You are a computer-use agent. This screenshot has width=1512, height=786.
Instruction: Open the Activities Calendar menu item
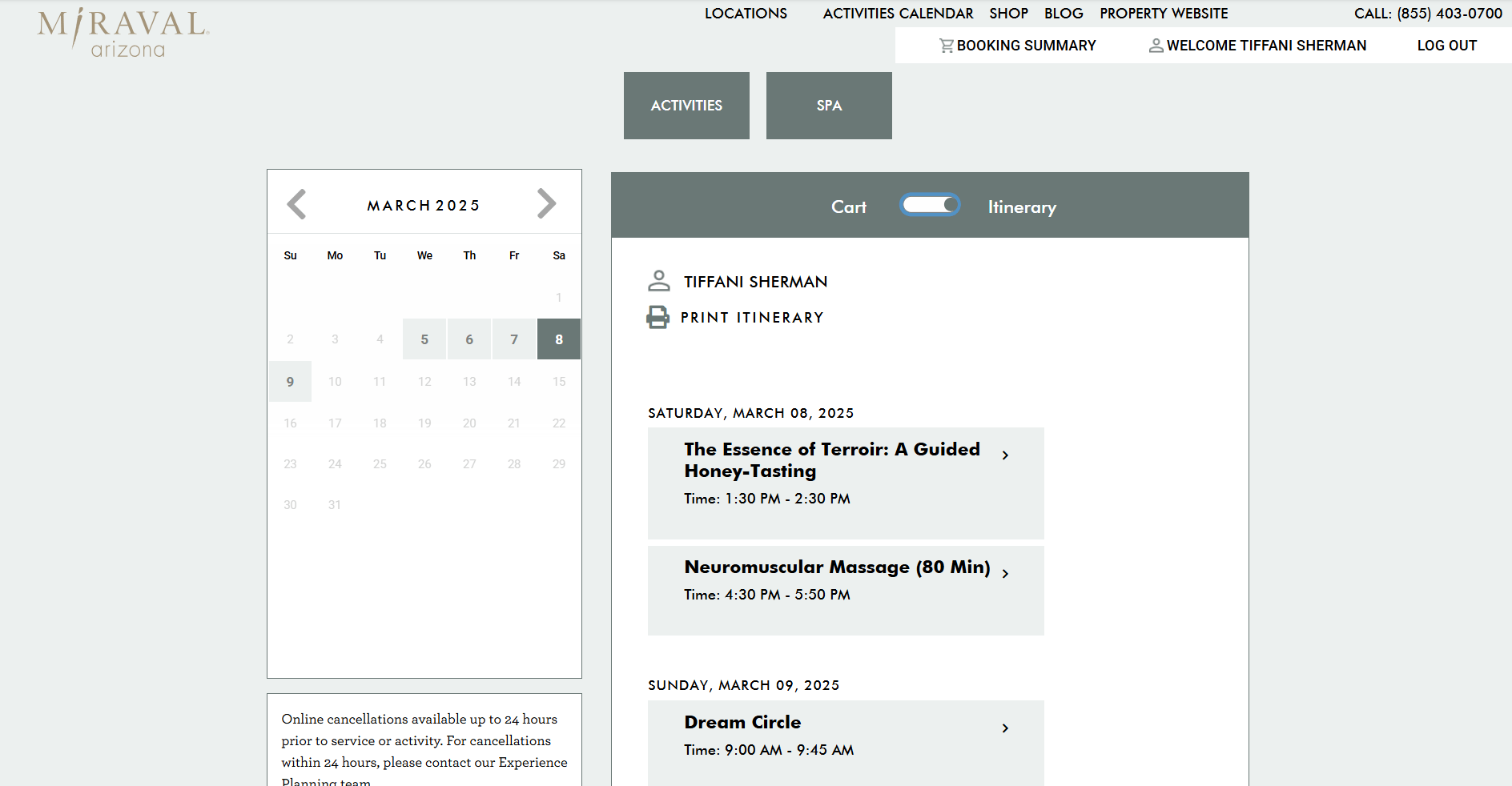(x=898, y=13)
